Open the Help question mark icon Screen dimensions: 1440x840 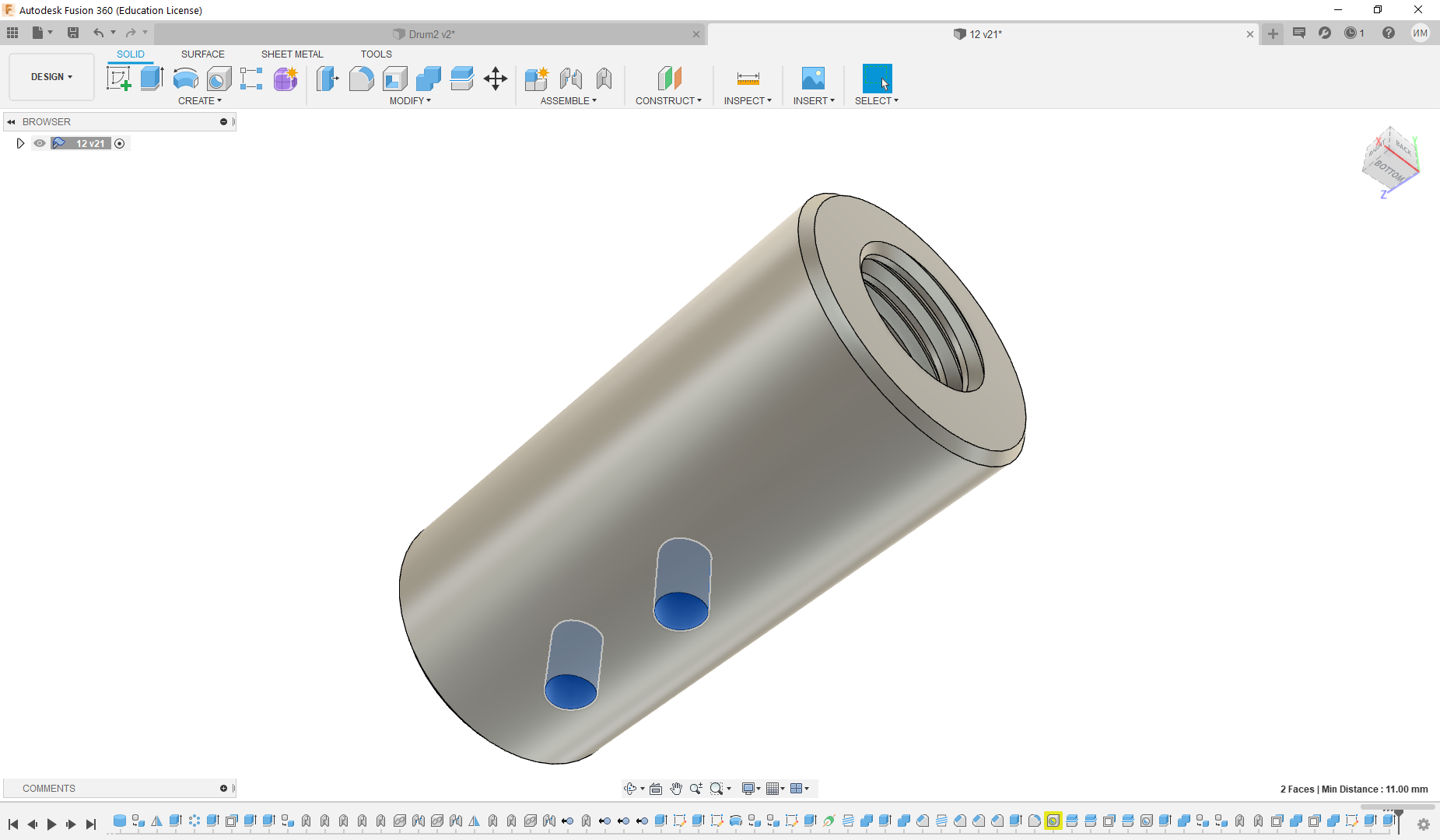pos(1389,33)
